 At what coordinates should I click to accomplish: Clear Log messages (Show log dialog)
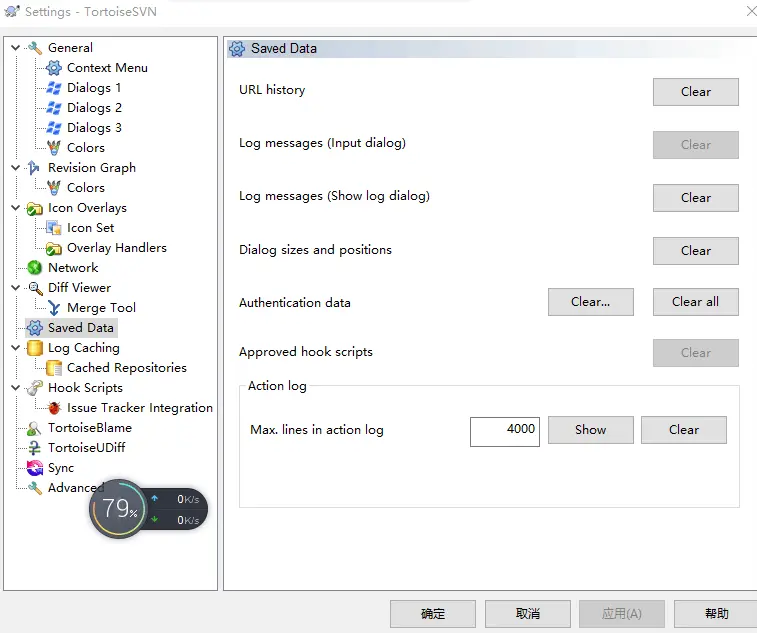click(696, 198)
